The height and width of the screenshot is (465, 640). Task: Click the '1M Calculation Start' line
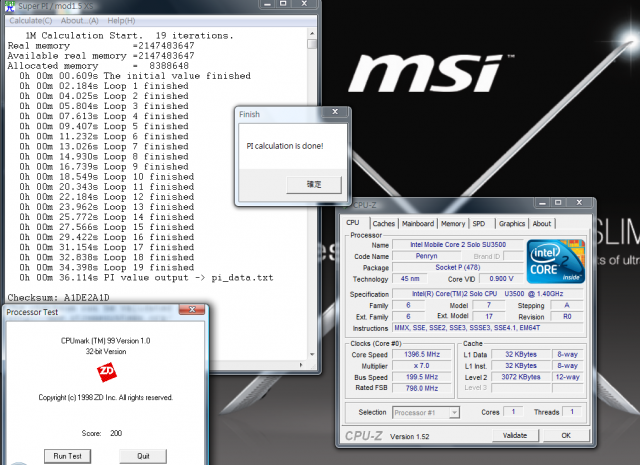pyautogui.click(x=129, y=36)
